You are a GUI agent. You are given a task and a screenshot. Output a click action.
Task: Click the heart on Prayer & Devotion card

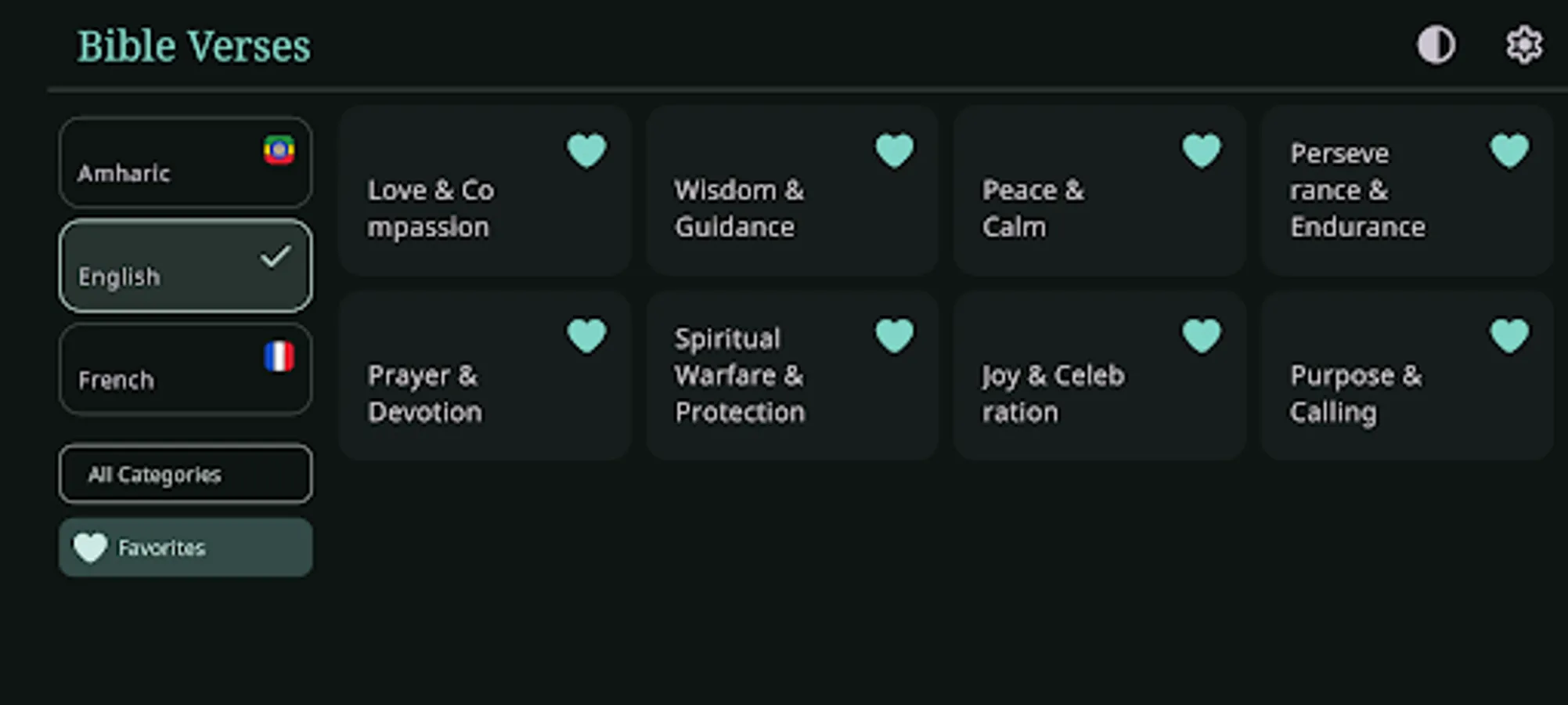click(588, 335)
